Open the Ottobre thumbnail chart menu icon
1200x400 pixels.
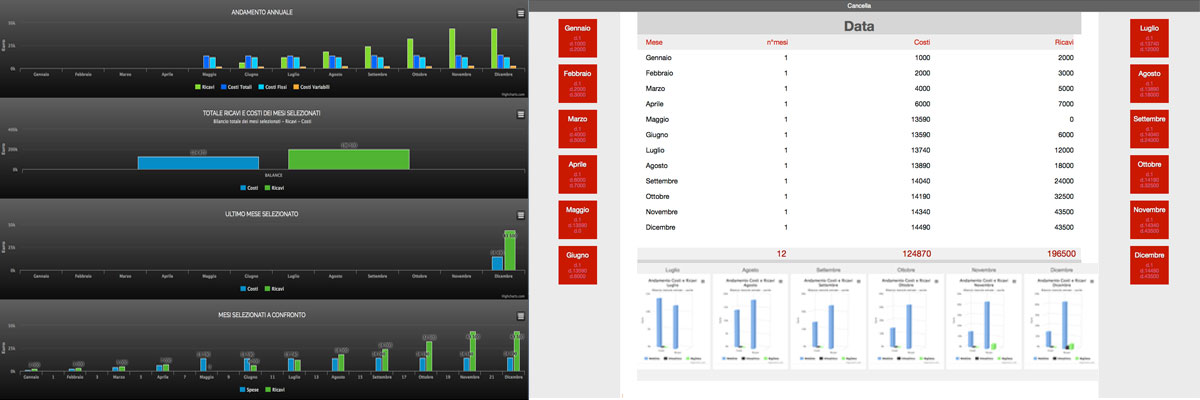pyautogui.click(x=937, y=283)
